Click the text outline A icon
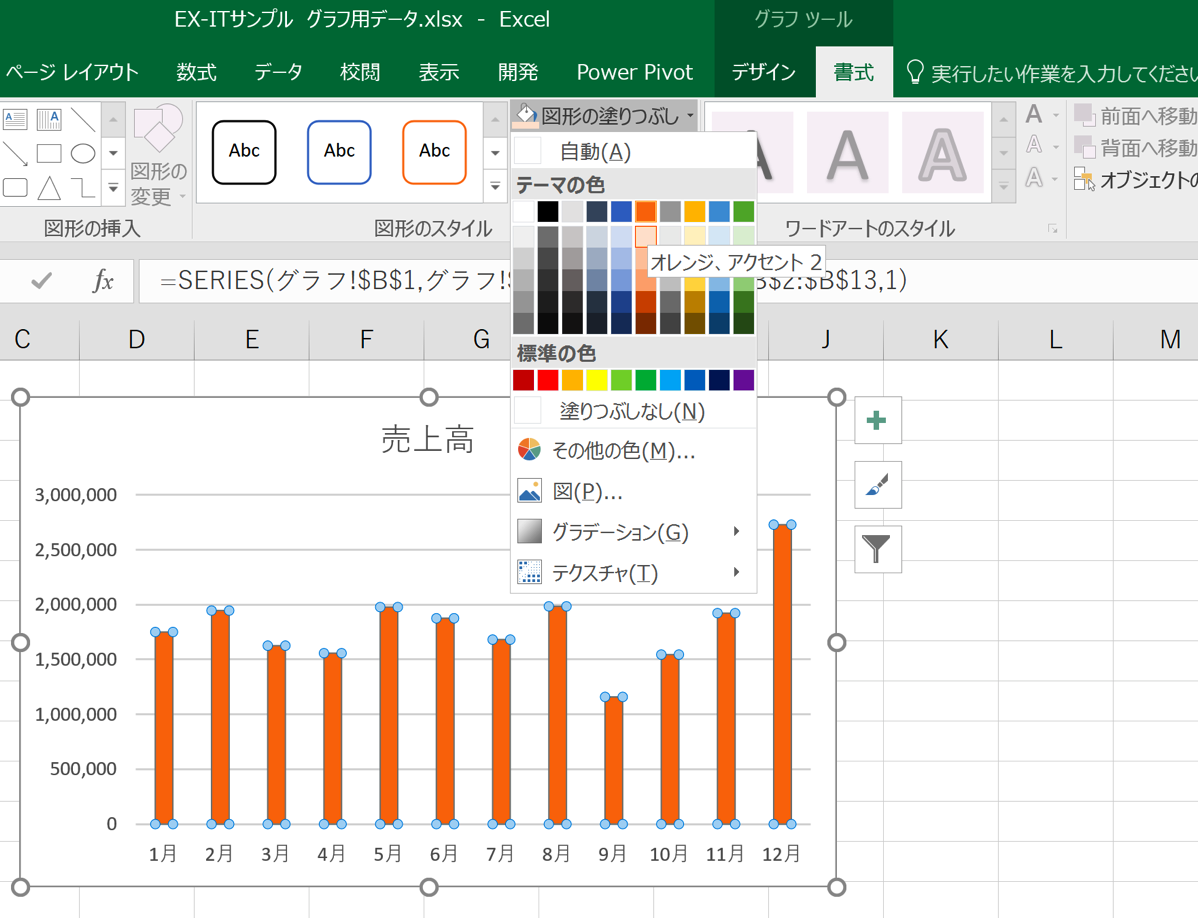The height and width of the screenshot is (918, 1198). (x=1034, y=145)
